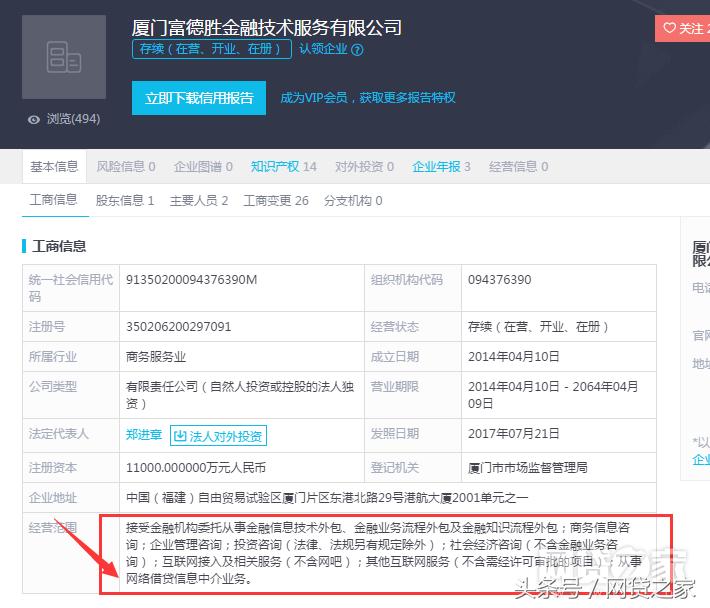710x608 pixels.
Task: Click registration authority 厦门市市场监督管理局
Action: [528, 467]
